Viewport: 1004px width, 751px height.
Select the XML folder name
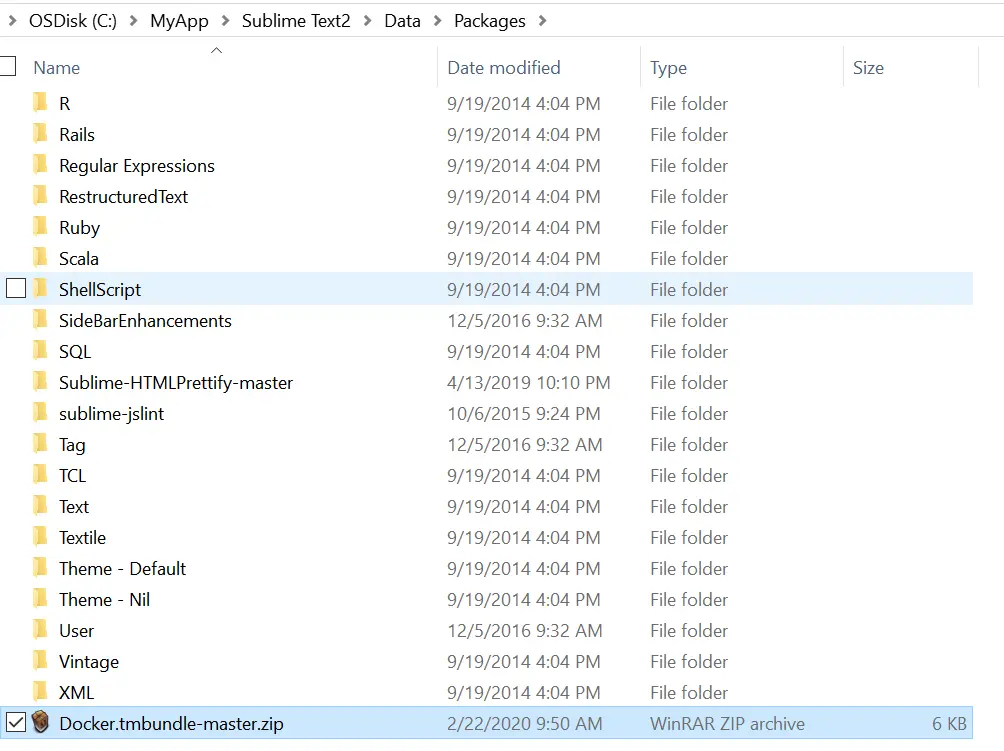(76, 693)
